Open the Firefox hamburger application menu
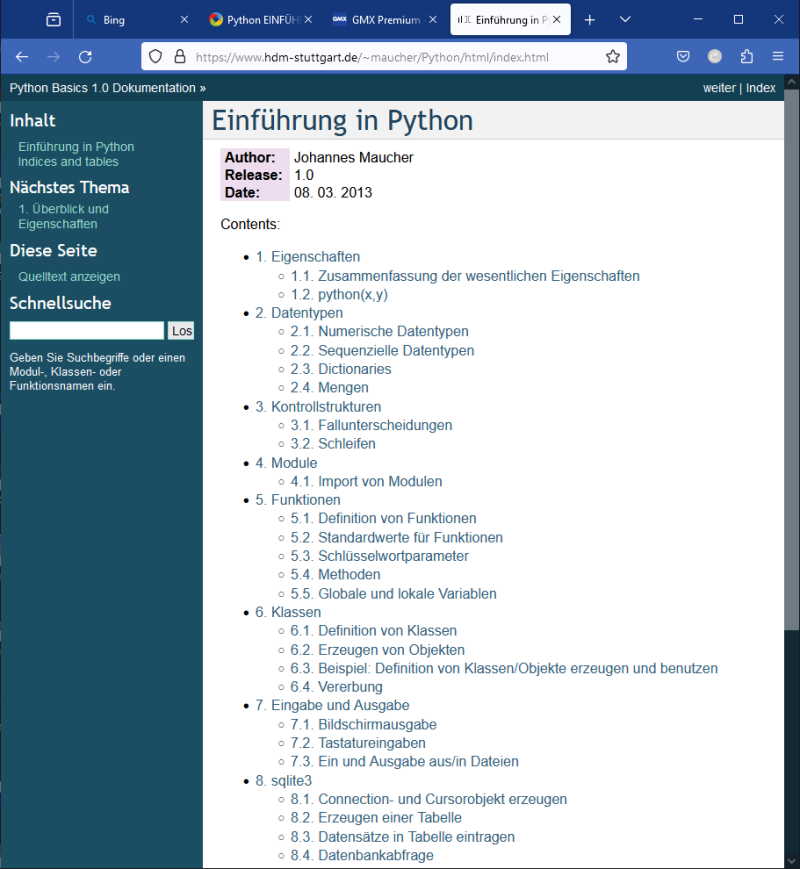This screenshot has height=869, width=800. click(778, 57)
